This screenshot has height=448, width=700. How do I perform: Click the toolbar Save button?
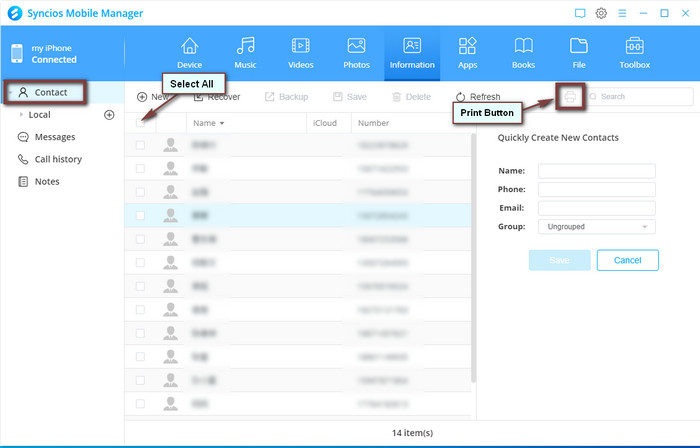pyautogui.click(x=350, y=97)
